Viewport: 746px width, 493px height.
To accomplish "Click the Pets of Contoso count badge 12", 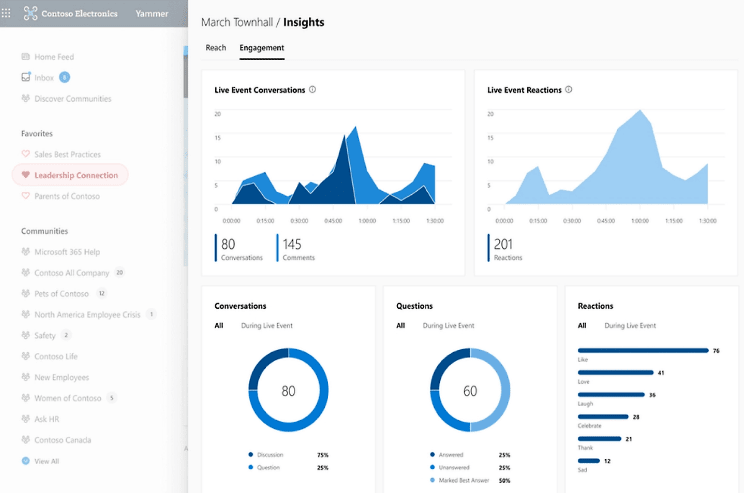I will [101, 293].
